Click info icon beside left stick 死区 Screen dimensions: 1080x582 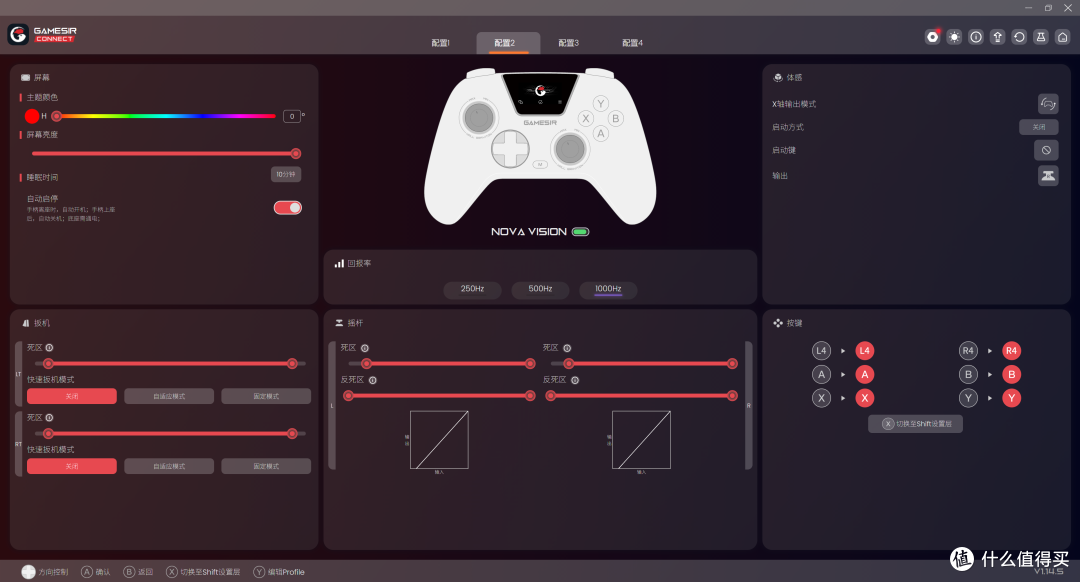pos(365,348)
